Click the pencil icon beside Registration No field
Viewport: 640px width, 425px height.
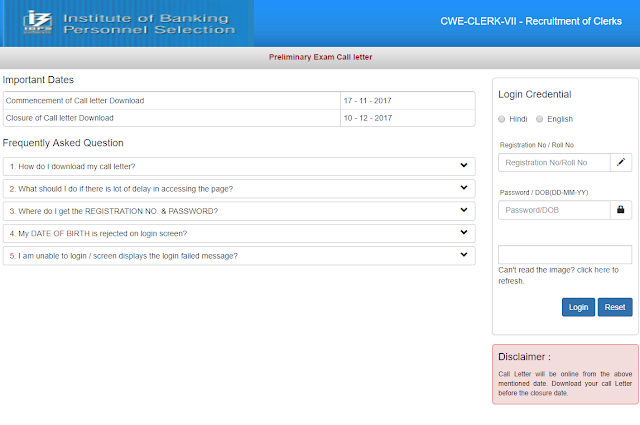(621, 162)
